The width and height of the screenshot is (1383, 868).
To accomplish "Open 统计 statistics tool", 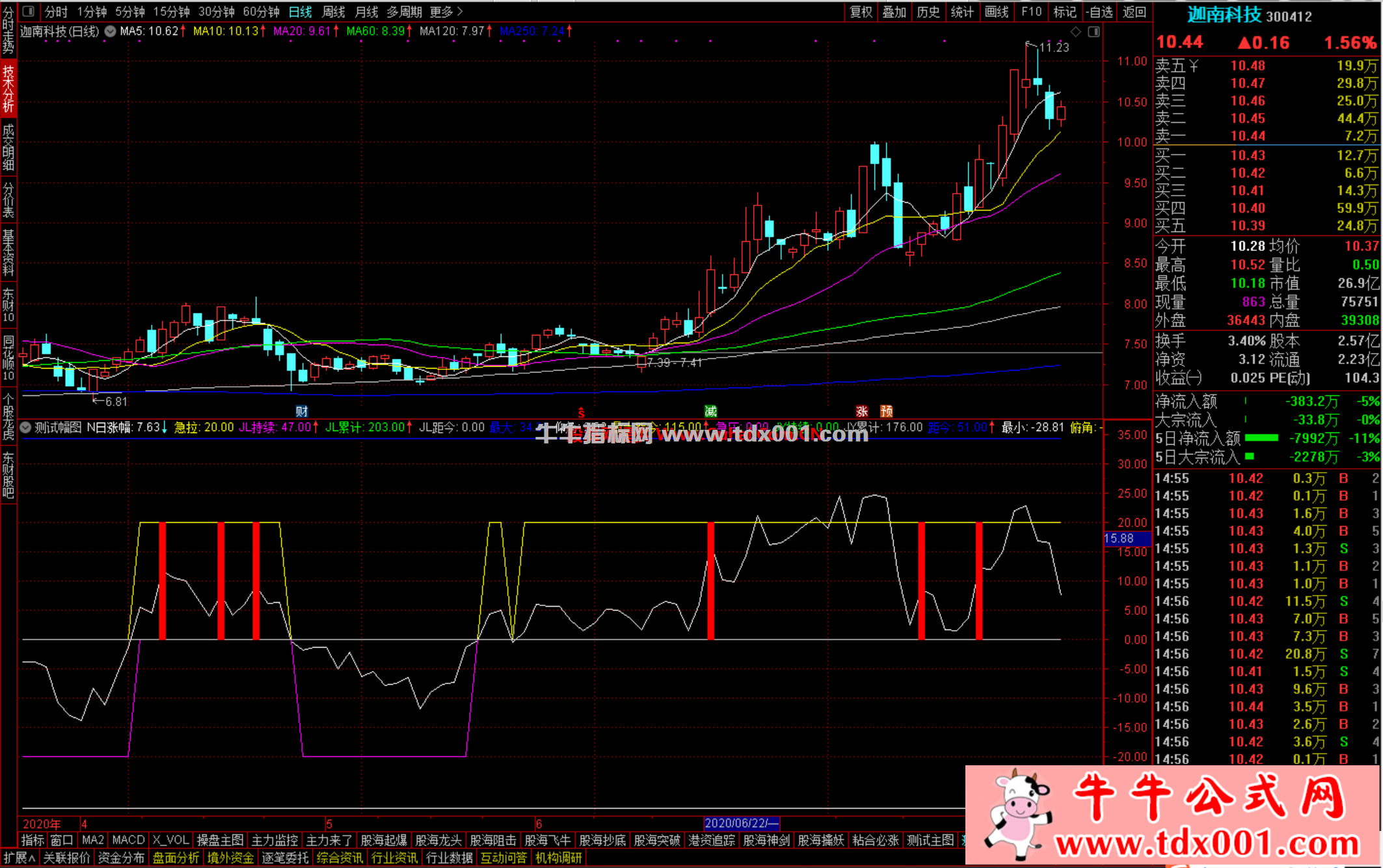I will [962, 12].
